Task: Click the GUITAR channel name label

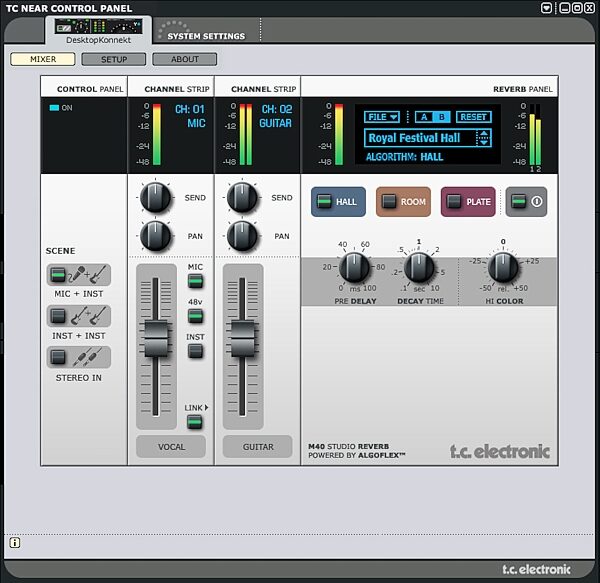Action: pyautogui.click(x=258, y=447)
